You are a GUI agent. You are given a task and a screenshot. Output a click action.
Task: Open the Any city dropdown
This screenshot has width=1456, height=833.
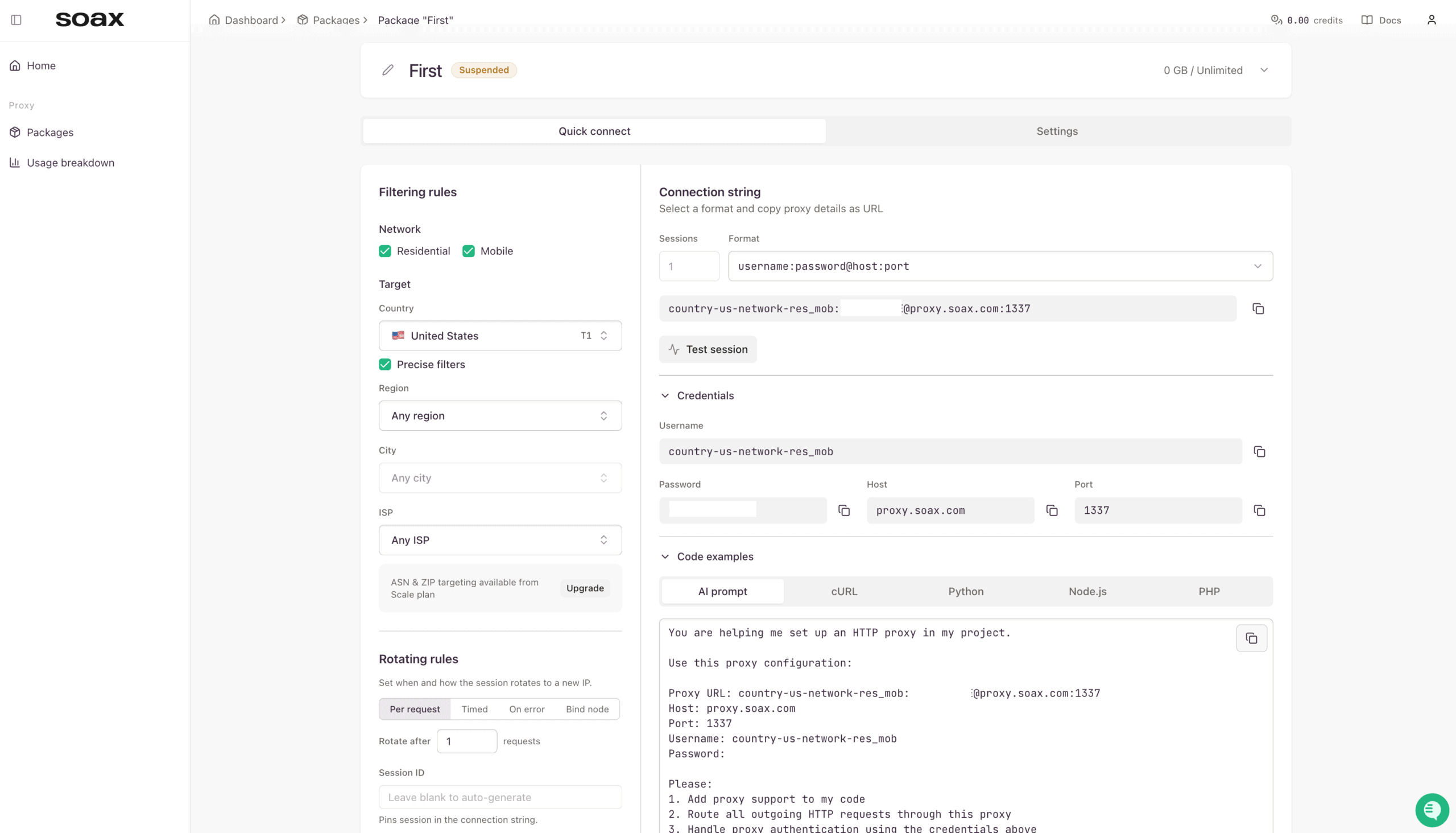click(500, 478)
